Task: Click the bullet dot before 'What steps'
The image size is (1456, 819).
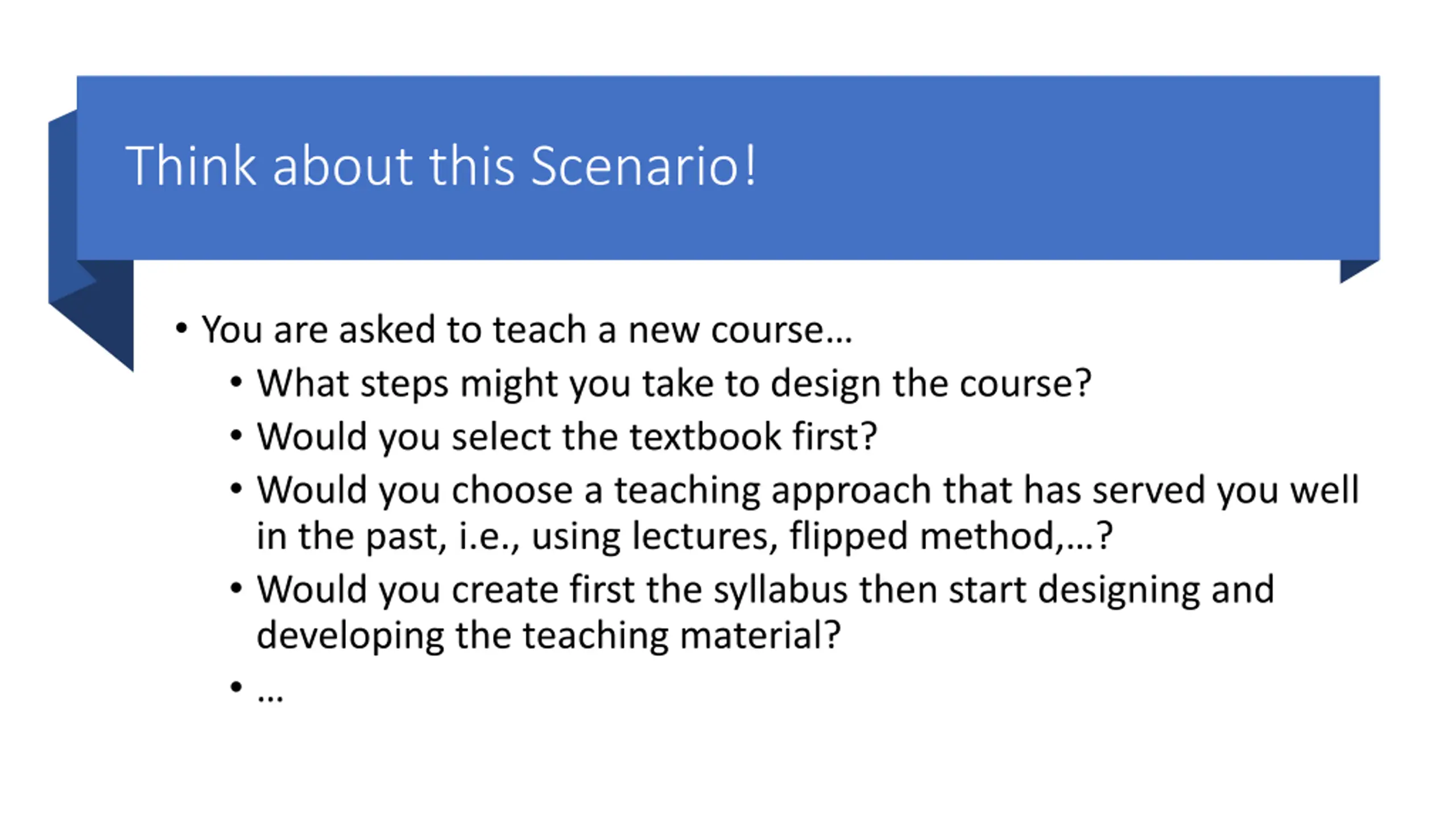Action: (x=236, y=382)
